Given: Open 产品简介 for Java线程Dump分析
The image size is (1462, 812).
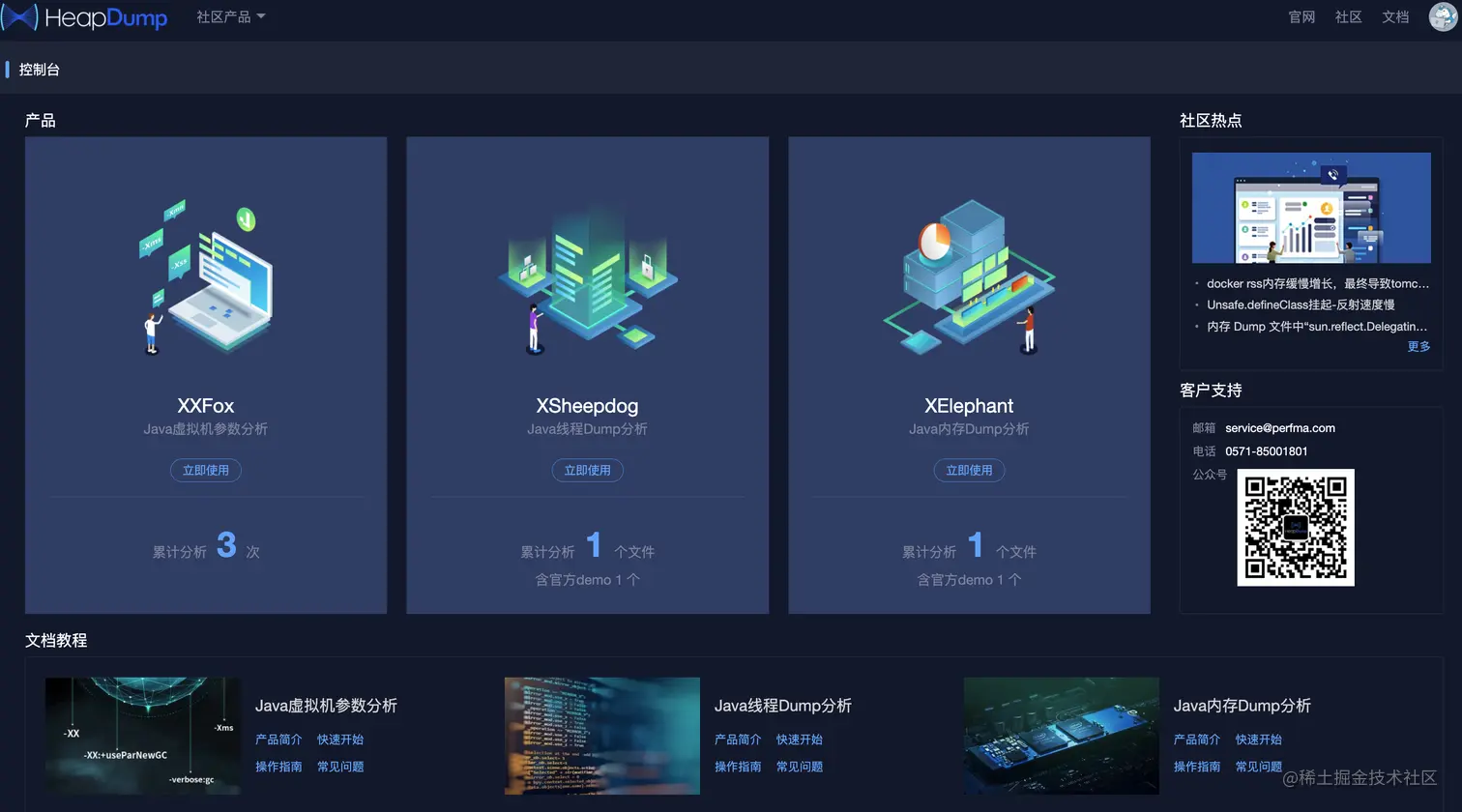Looking at the screenshot, I should click(x=738, y=739).
